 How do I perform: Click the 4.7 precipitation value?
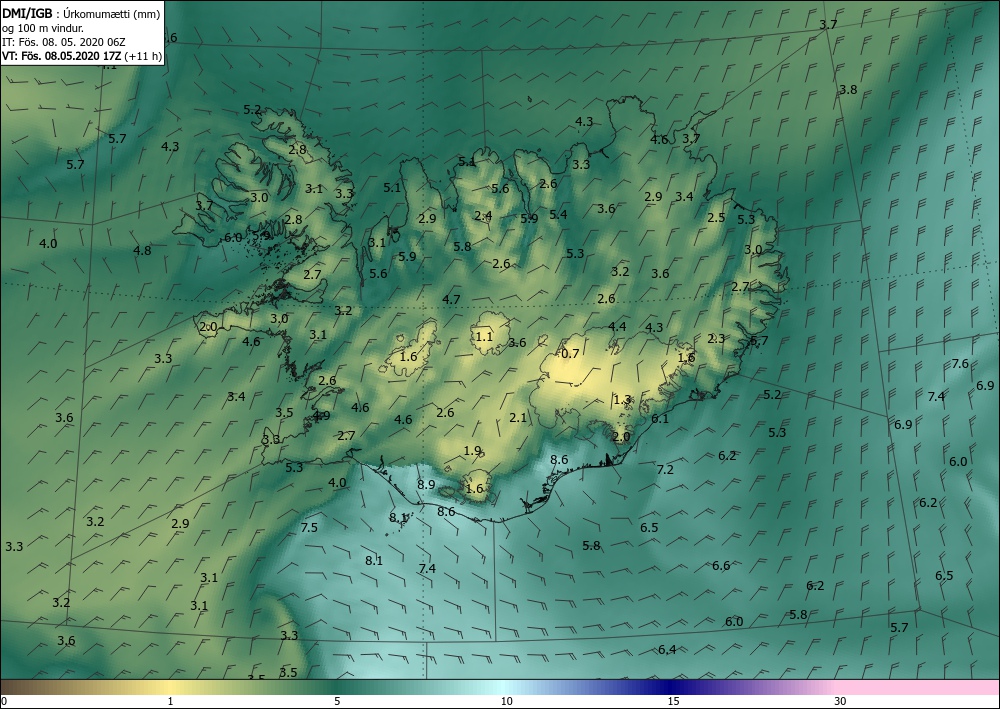452,300
